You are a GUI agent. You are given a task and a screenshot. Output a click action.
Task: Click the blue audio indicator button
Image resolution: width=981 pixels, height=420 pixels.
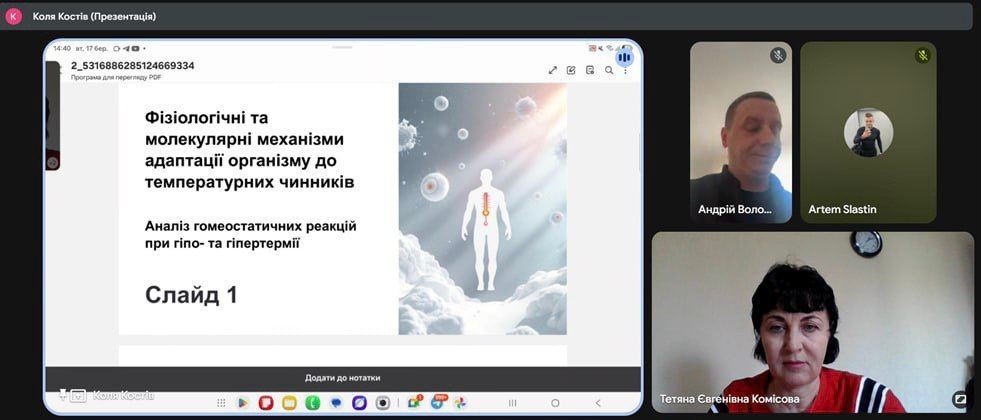(624, 57)
